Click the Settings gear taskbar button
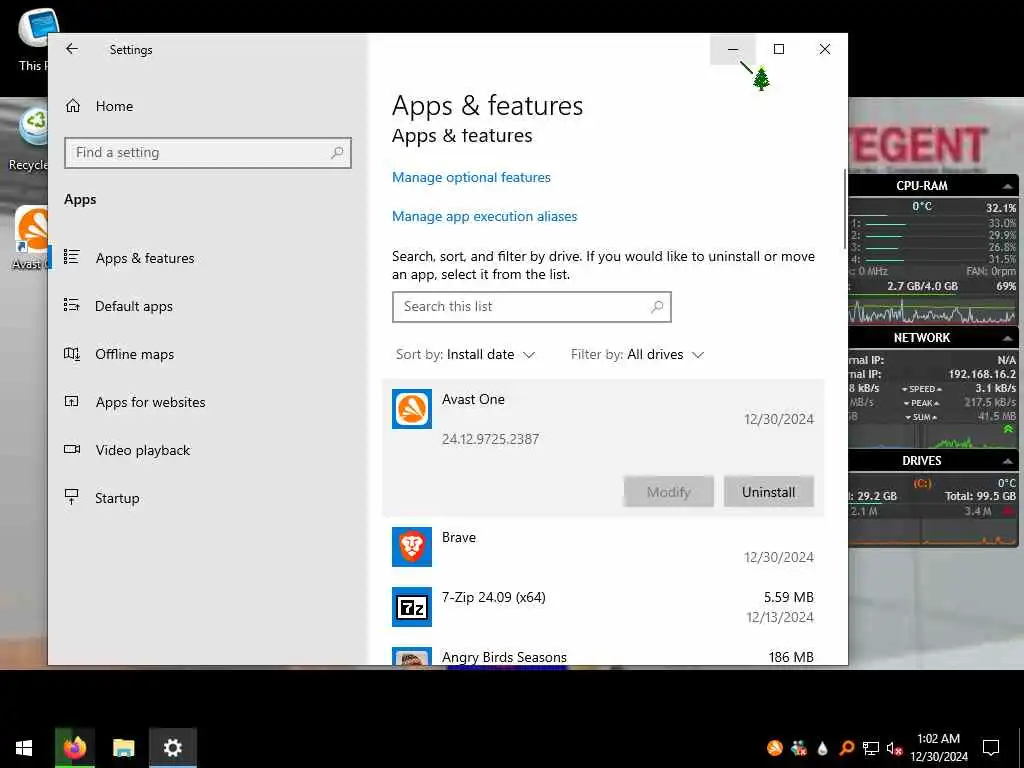Screen dimensions: 1024x768 (x=172, y=748)
